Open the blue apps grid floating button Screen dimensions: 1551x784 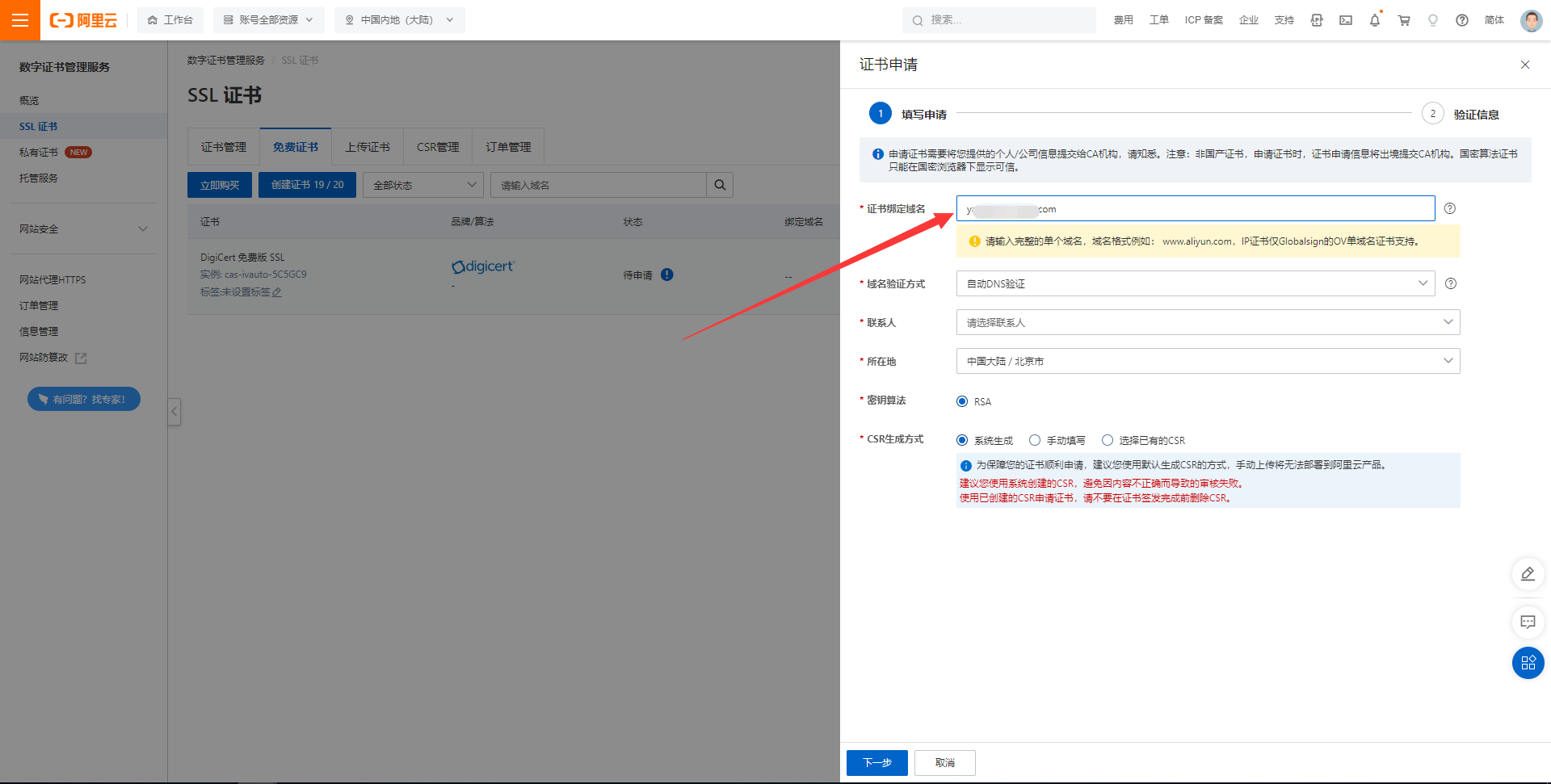click(1528, 663)
